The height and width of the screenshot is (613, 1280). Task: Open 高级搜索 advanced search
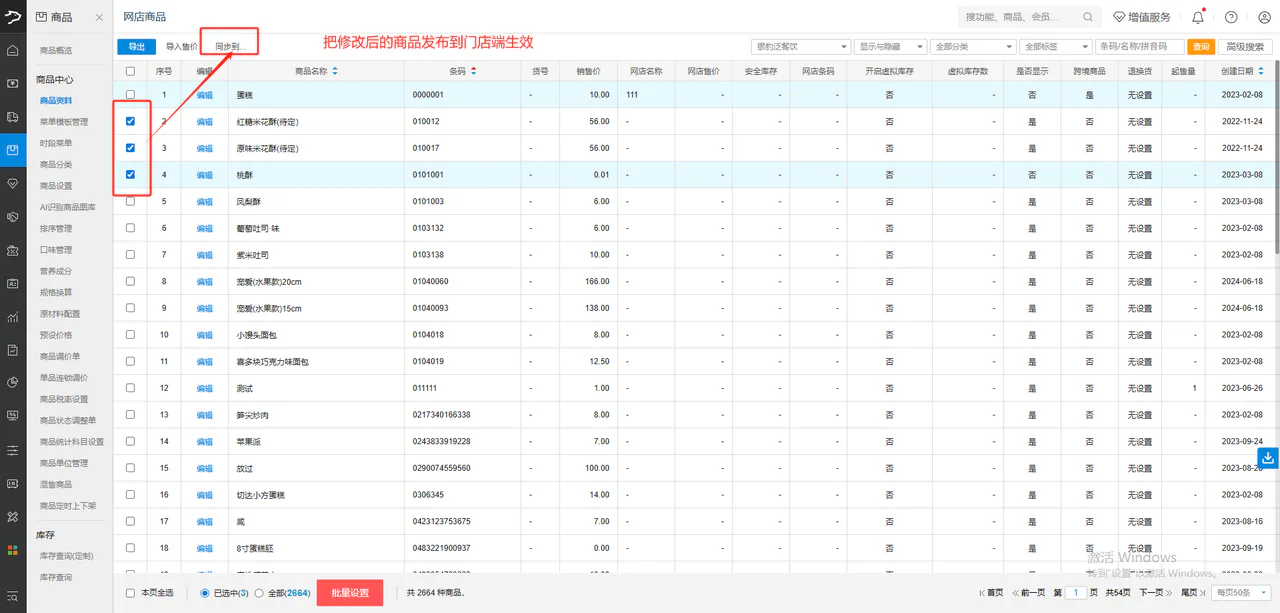1245,47
